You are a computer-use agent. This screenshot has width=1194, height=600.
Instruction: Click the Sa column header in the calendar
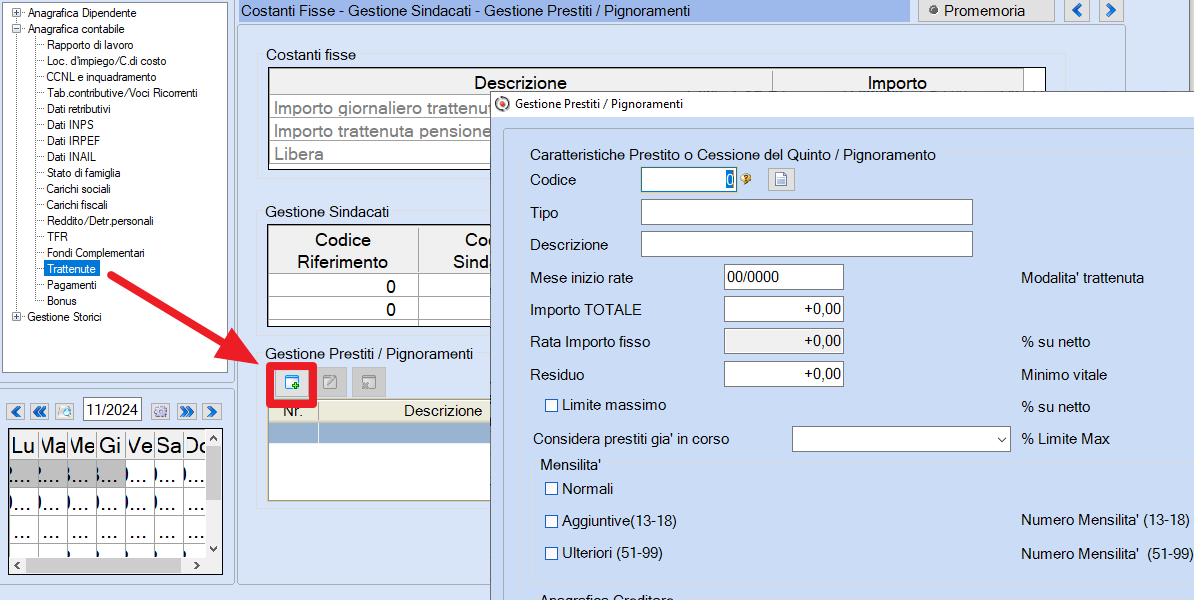pyautogui.click(x=167, y=447)
